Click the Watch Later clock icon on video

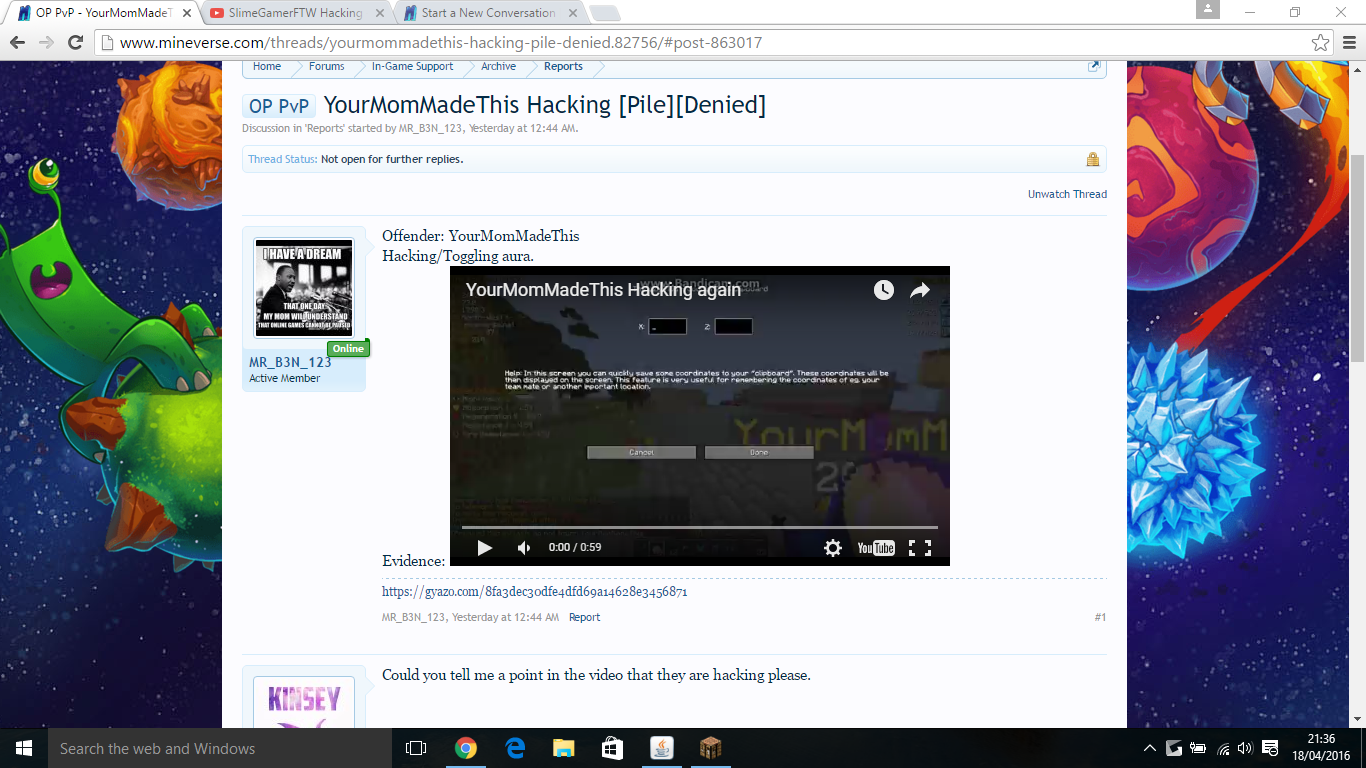click(884, 290)
